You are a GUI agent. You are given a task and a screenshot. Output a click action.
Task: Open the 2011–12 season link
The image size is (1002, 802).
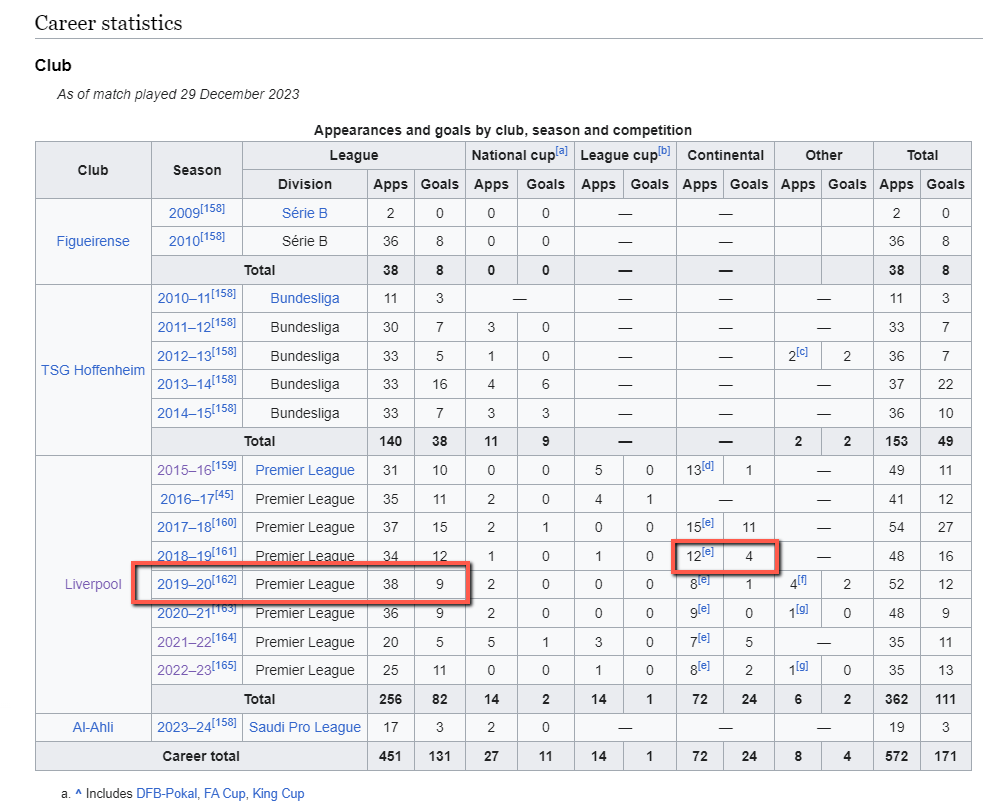pyautogui.click(x=184, y=327)
